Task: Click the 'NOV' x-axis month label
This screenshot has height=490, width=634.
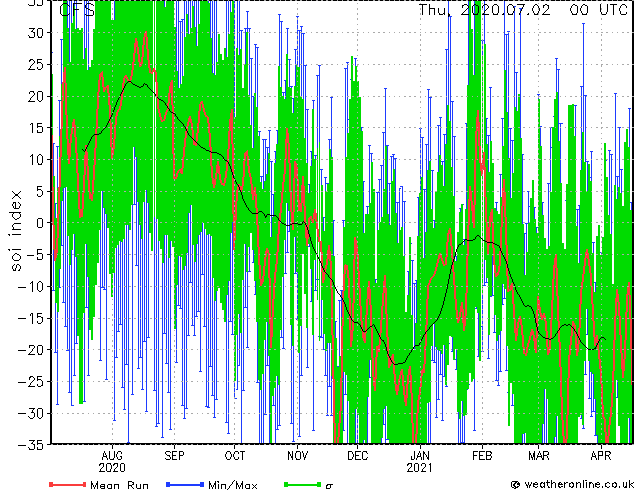Action: coord(298,456)
